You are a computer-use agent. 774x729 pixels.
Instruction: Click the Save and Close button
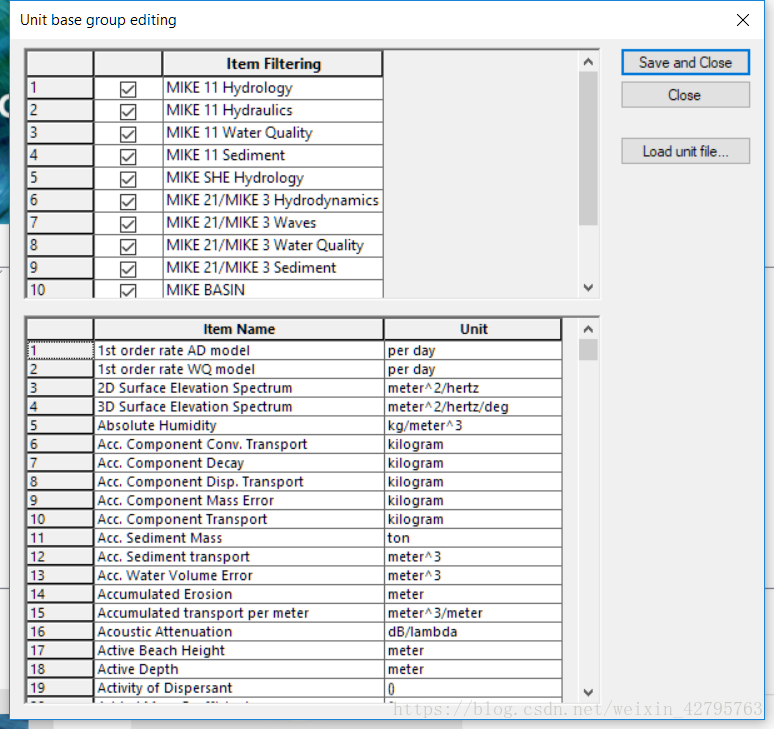[685, 63]
